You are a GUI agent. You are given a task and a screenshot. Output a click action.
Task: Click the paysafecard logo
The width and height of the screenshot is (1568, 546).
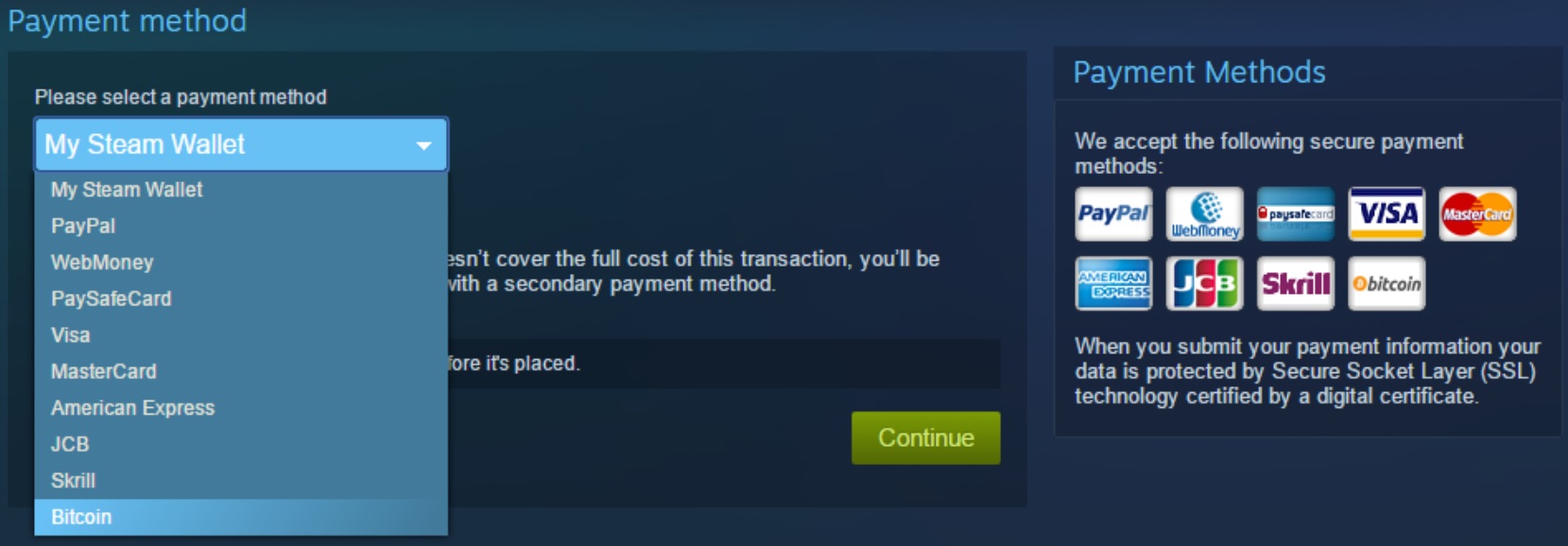coord(1295,213)
